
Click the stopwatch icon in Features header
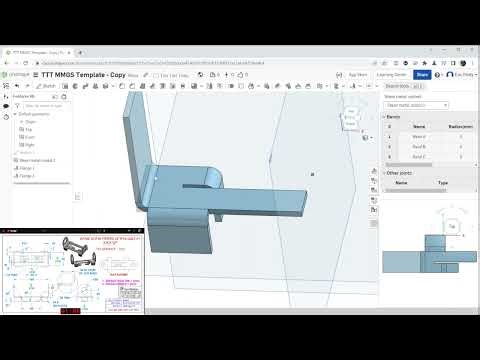coord(64,97)
